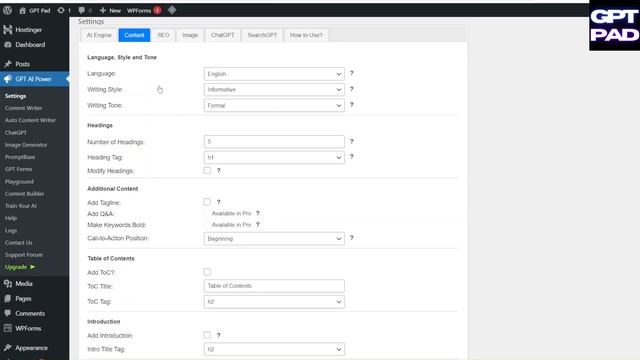The width and height of the screenshot is (640, 360).
Task: Open the updates icon in admin bar
Action: pos(61,10)
